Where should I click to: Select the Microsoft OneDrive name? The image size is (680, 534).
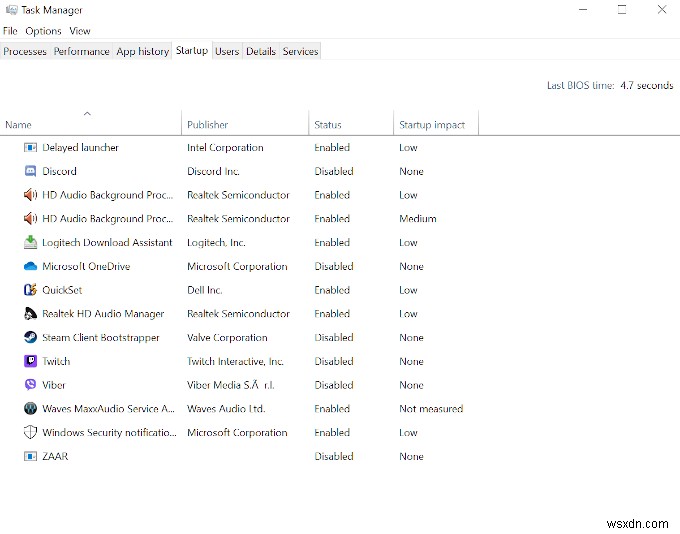click(86, 266)
